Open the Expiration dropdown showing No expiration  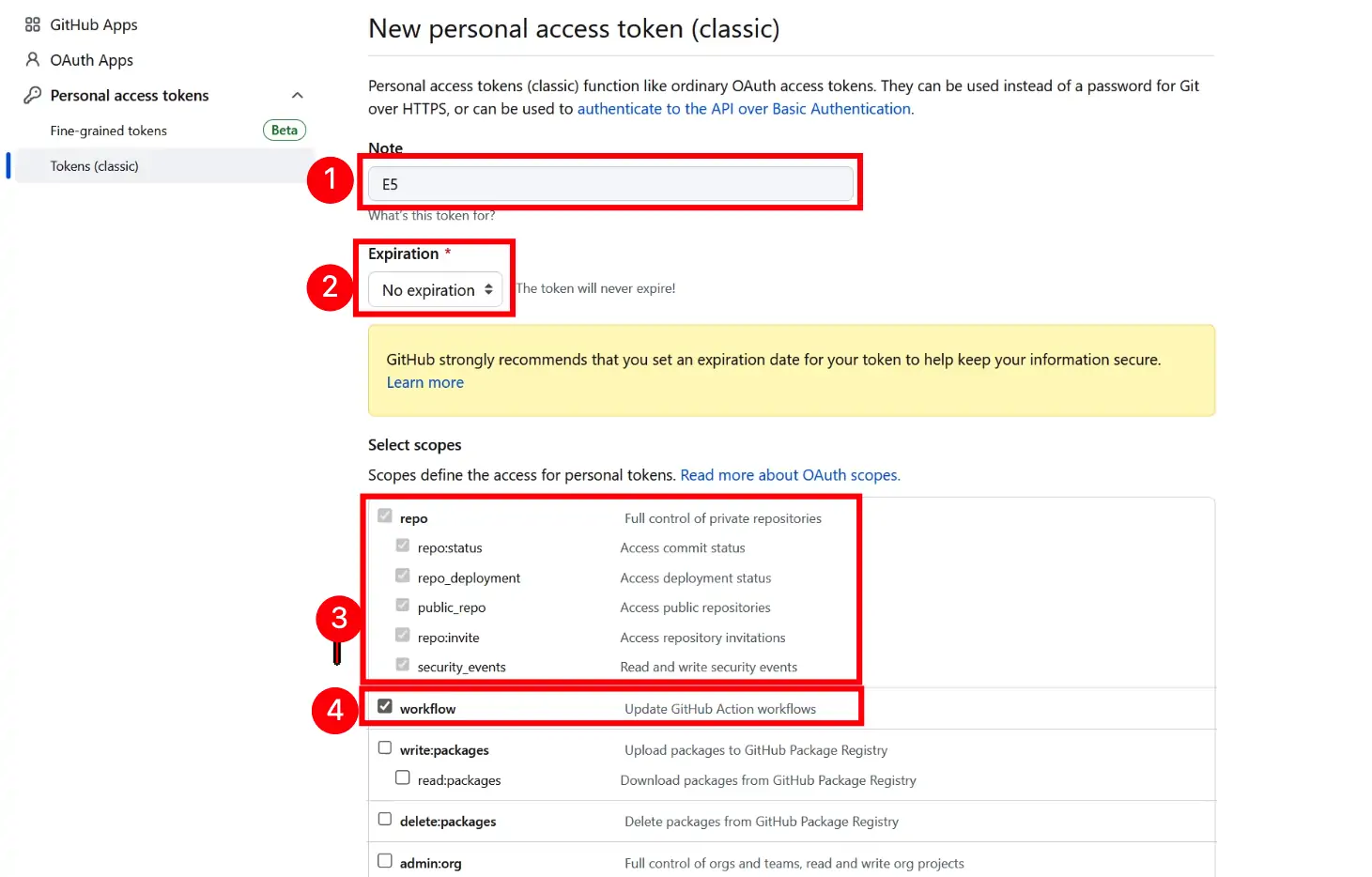point(435,290)
